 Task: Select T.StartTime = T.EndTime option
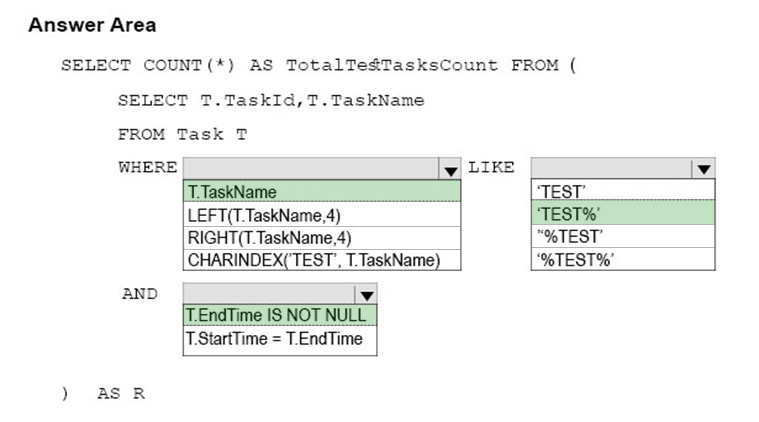click(x=280, y=339)
